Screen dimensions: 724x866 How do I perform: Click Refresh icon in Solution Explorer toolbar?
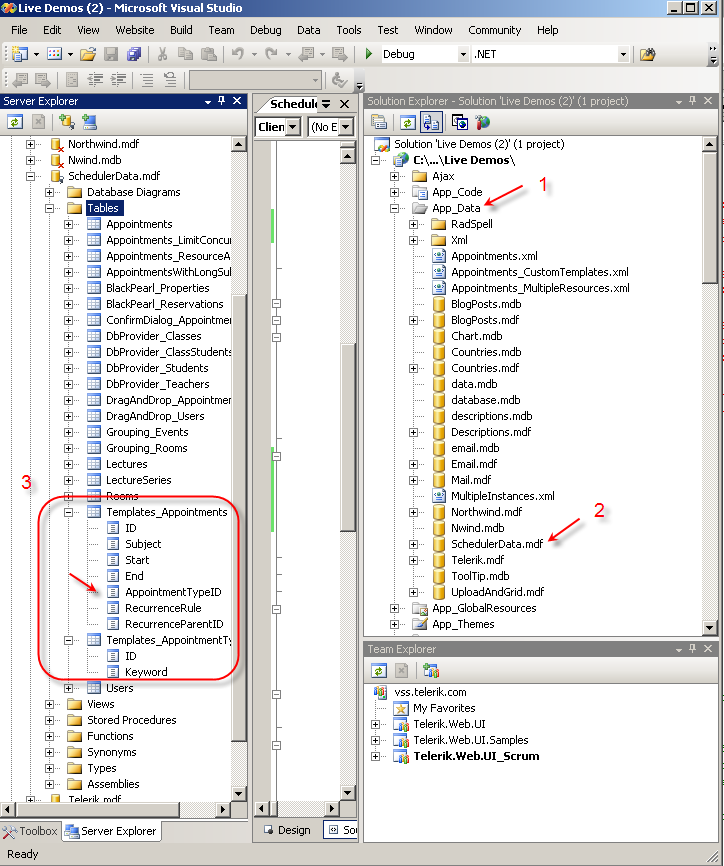coord(408,122)
